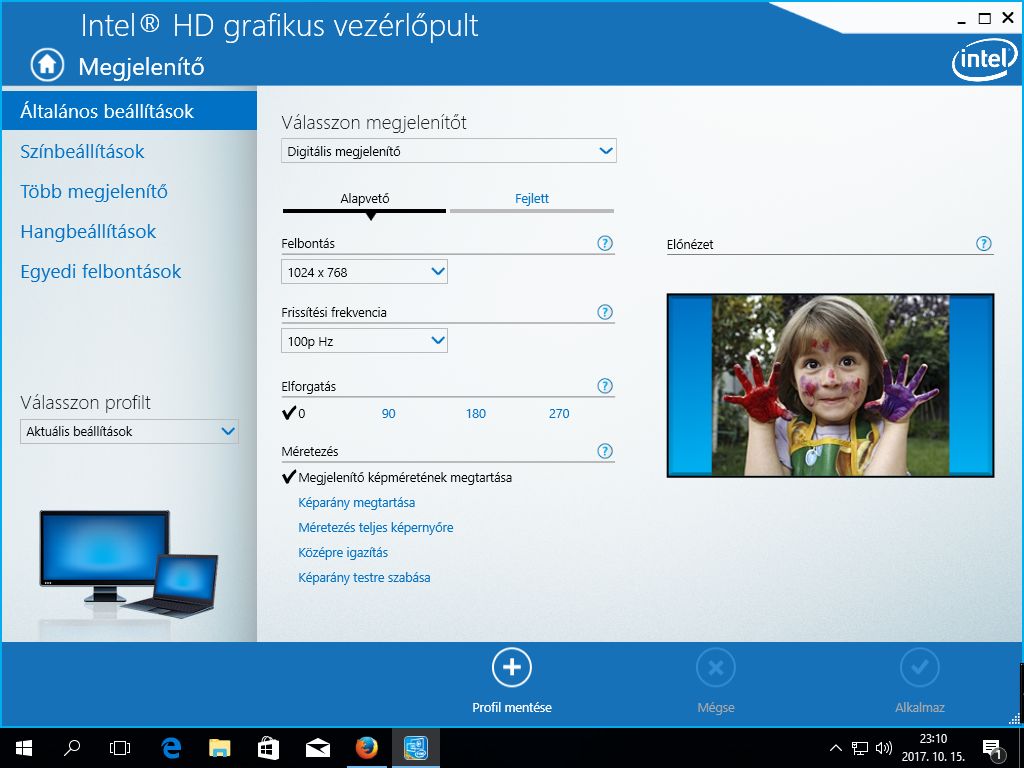This screenshot has height=768, width=1024.
Task: Open Színbeállítások in sidebar
Action: point(82,152)
